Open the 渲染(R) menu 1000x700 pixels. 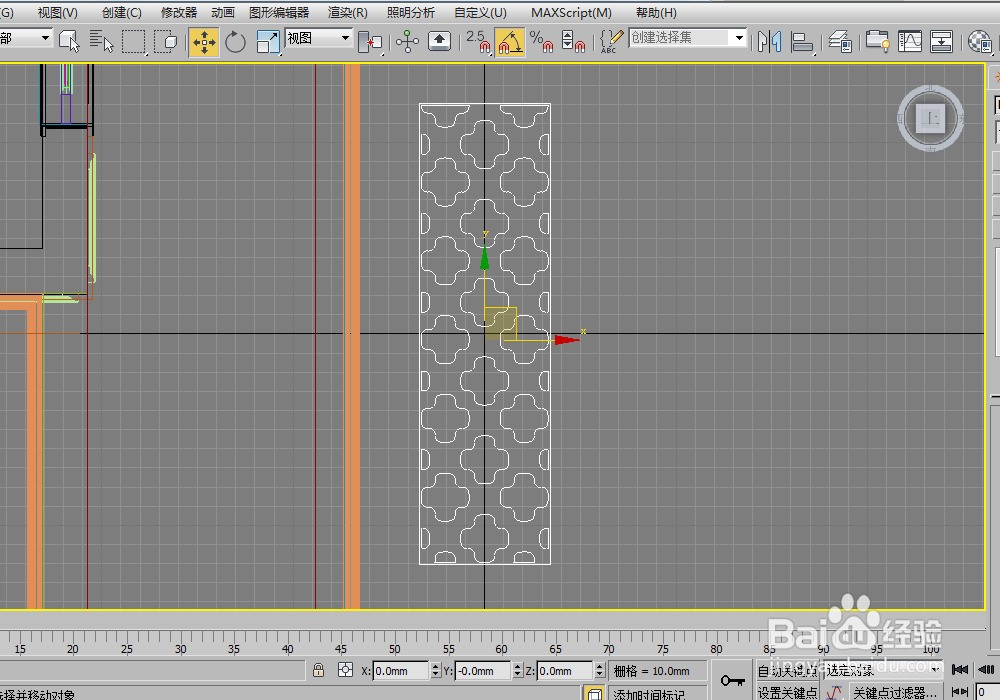tap(347, 13)
